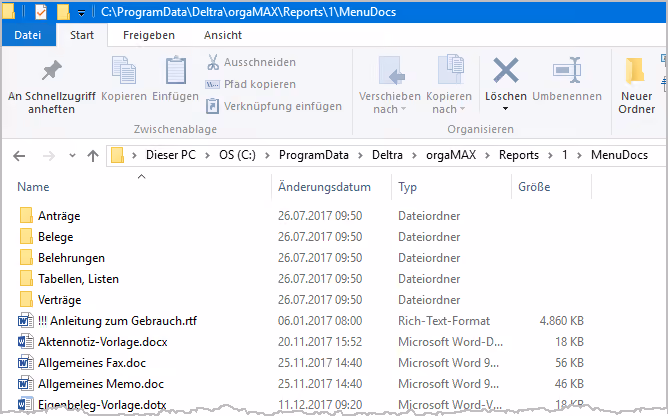Select Allgemeines Memo.doc file icon
The height and width of the screenshot is (416, 668).
(x=26, y=384)
